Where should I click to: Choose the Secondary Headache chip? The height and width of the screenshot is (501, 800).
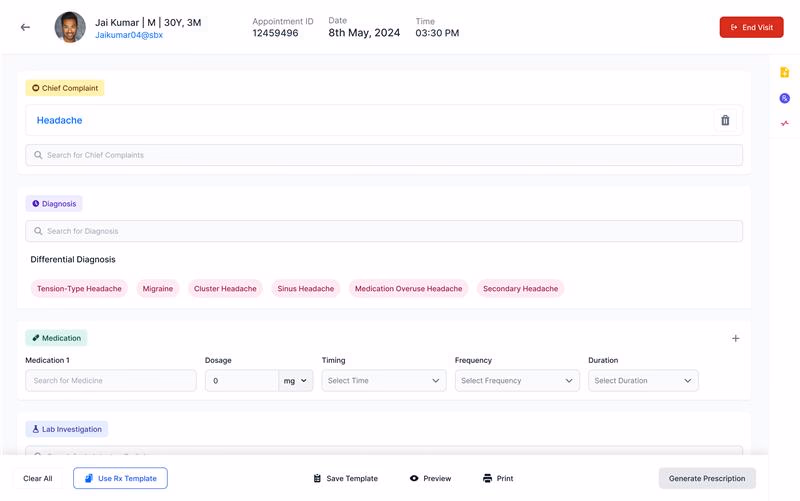click(520, 289)
